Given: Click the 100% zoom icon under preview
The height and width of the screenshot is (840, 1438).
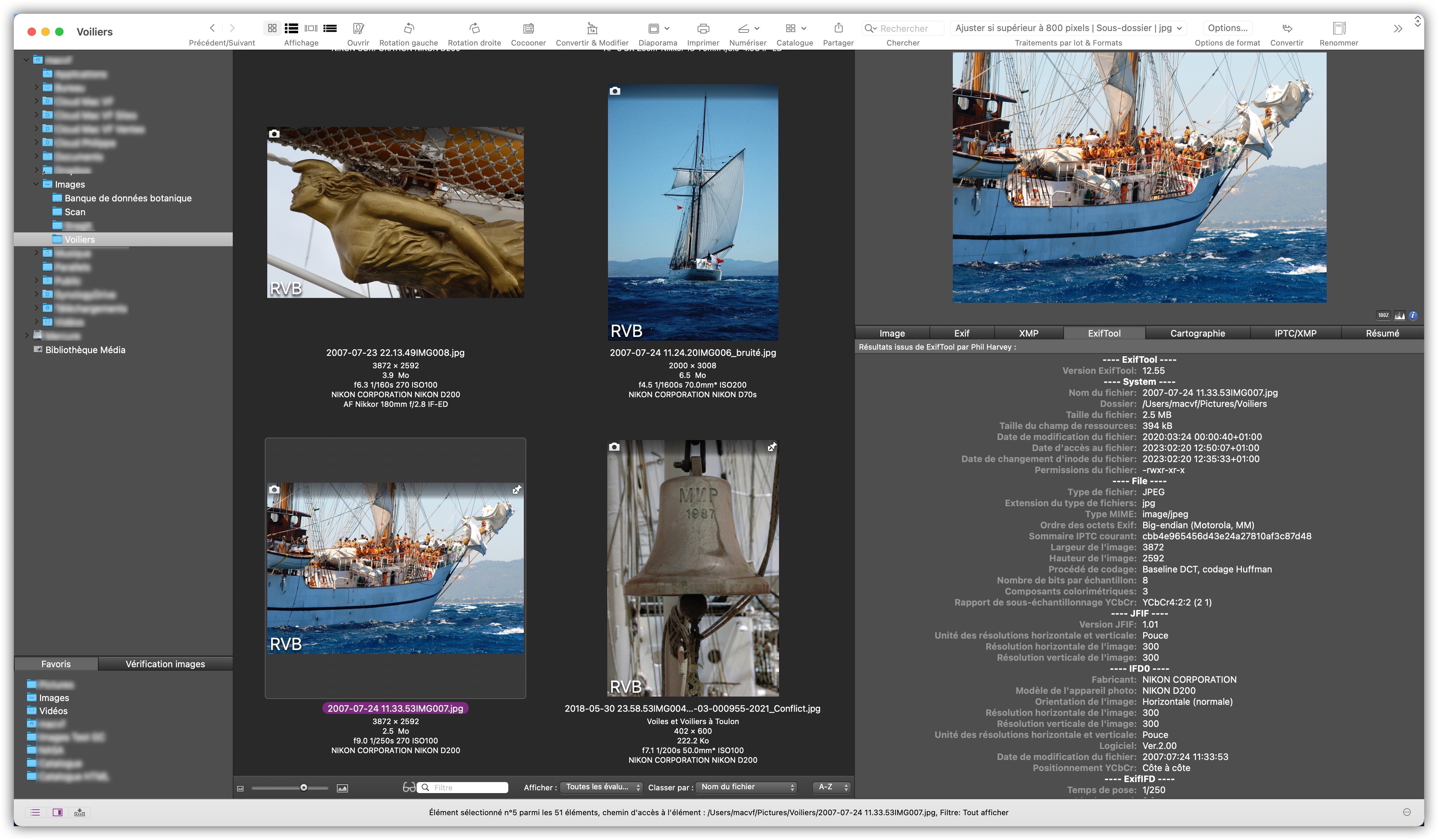Looking at the screenshot, I should point(1383,315).
